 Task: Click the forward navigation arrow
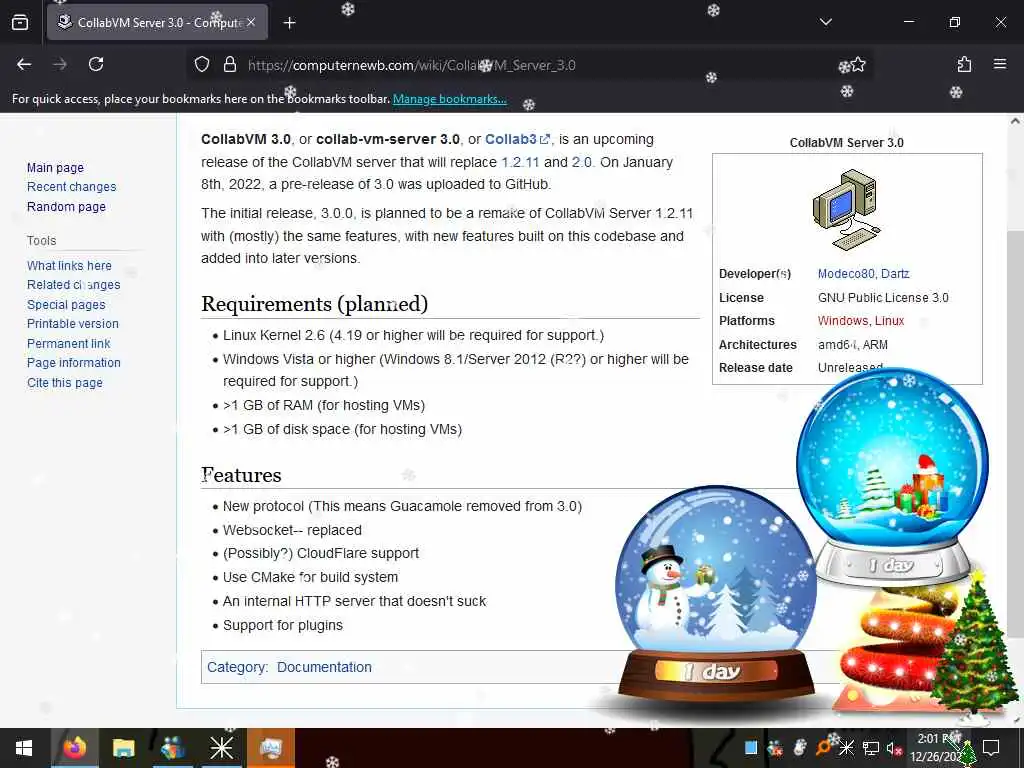(60, 64)
